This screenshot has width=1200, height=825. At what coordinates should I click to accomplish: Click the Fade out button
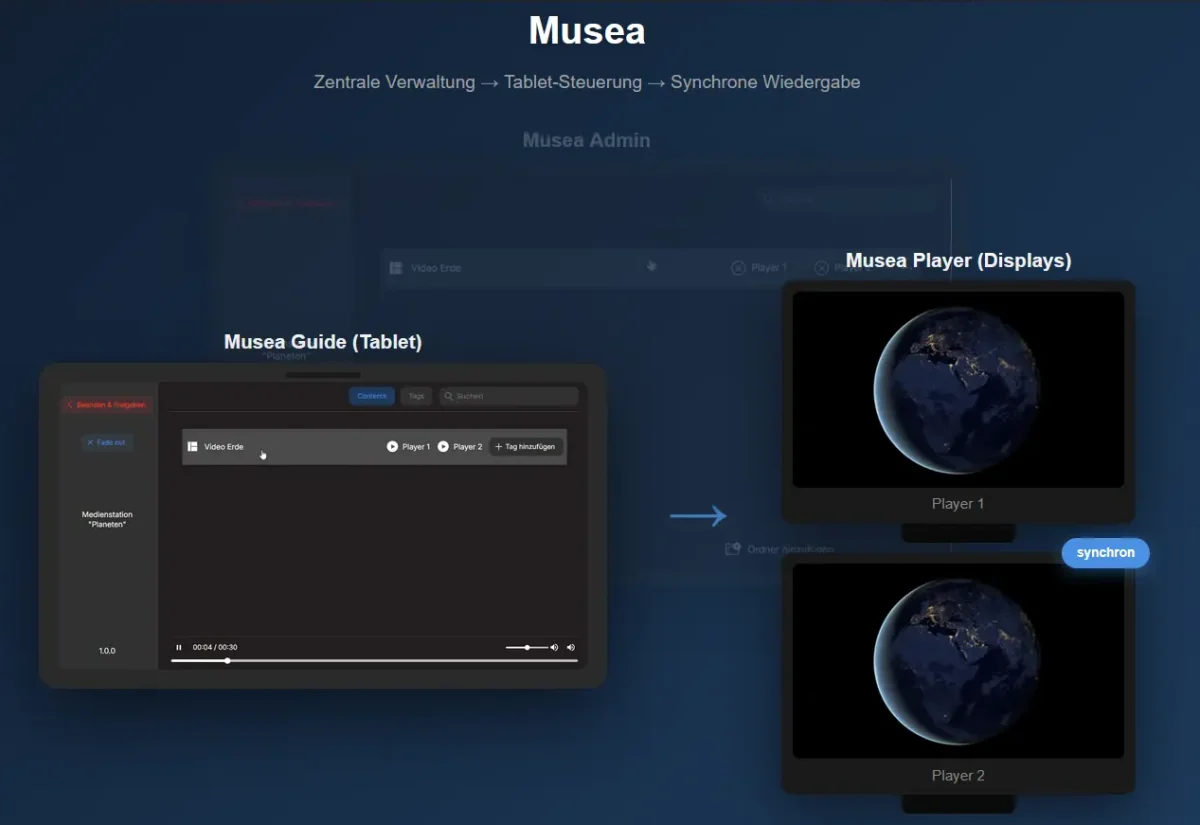(x=107, y=442)
